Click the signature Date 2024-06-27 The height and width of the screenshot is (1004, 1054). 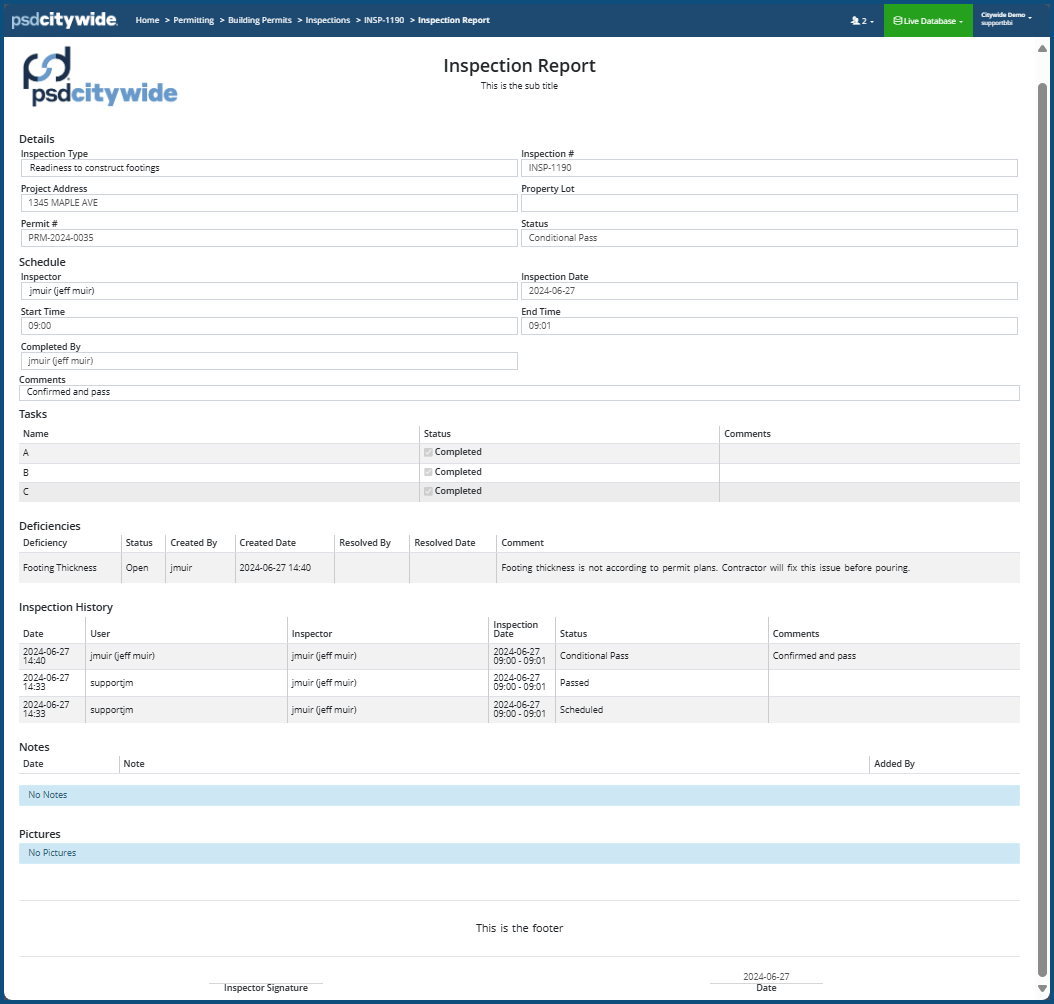coord(766,976)
